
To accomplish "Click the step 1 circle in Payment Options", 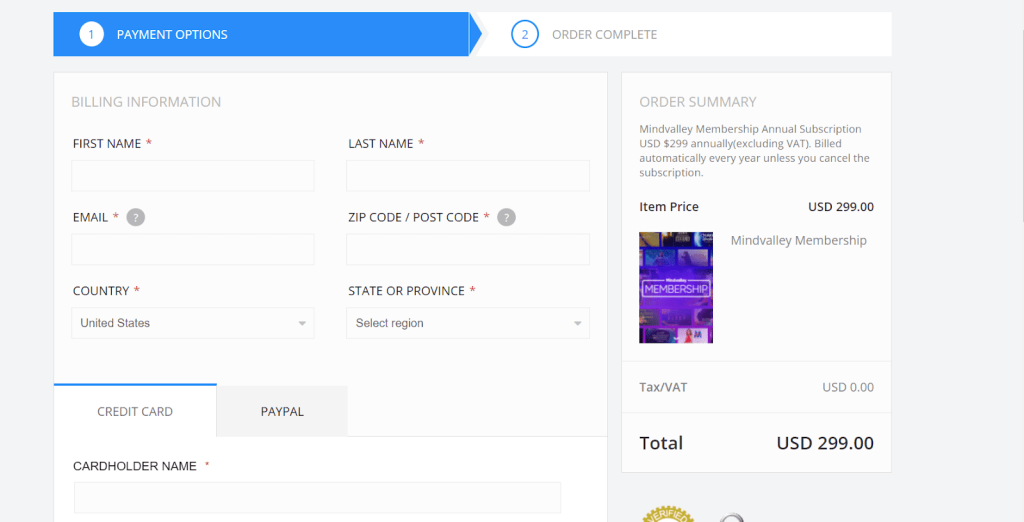I will [91, 34].
